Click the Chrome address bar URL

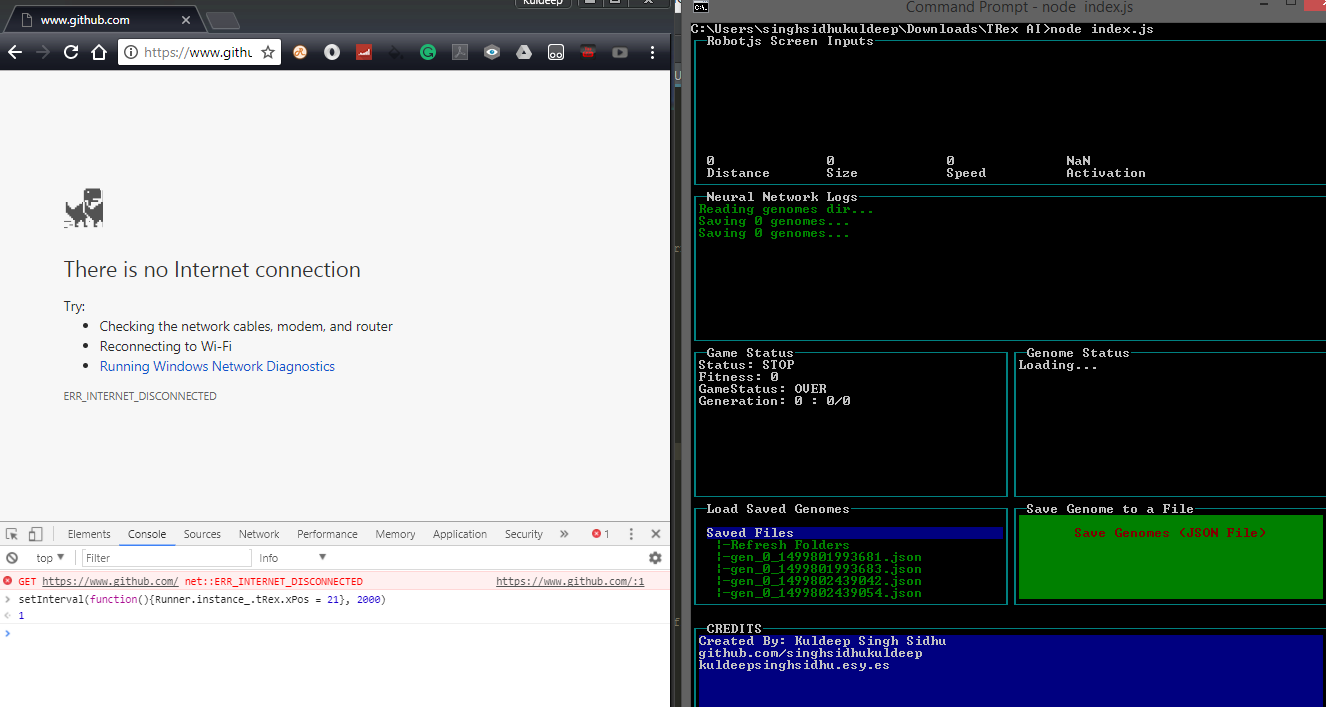coord(198,52)
